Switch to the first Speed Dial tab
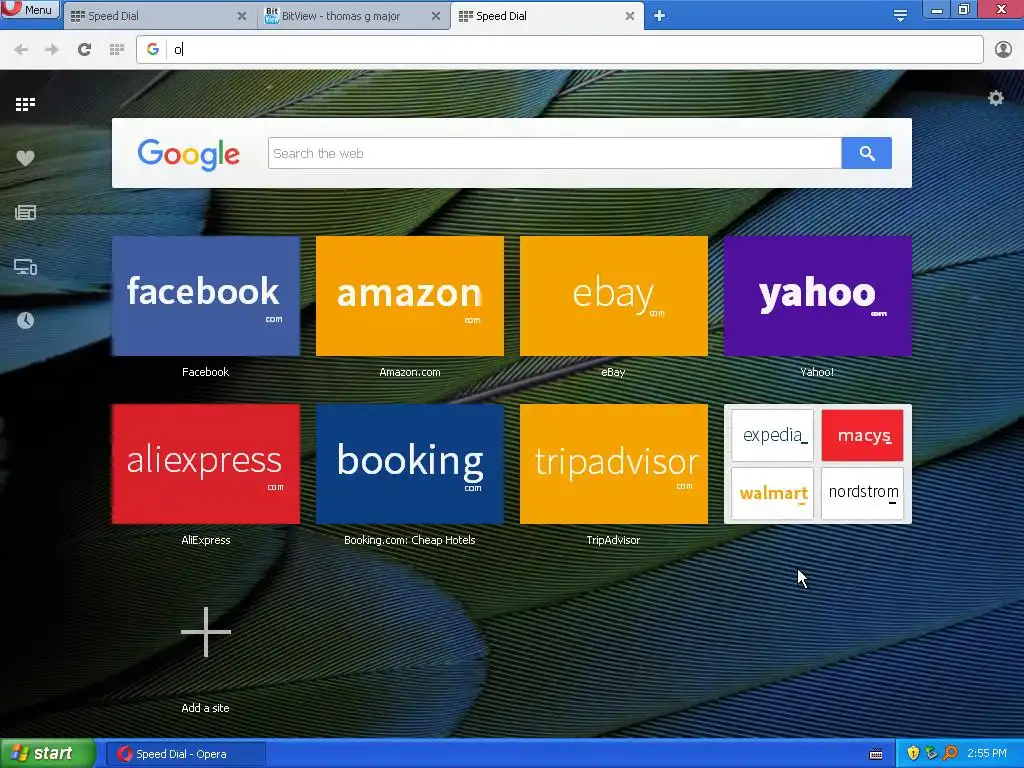Image resolution: width=1024 pixels, height=768 pixels. [x=159, y=16]
